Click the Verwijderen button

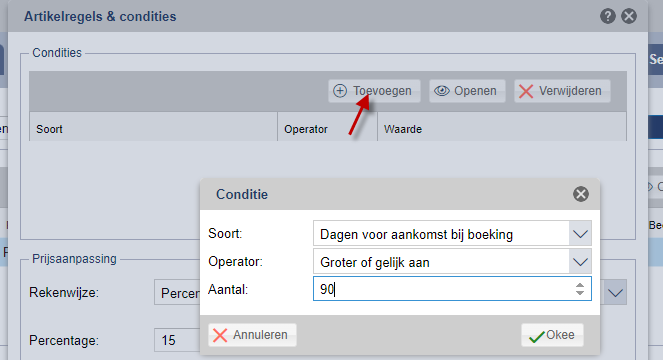562,91
